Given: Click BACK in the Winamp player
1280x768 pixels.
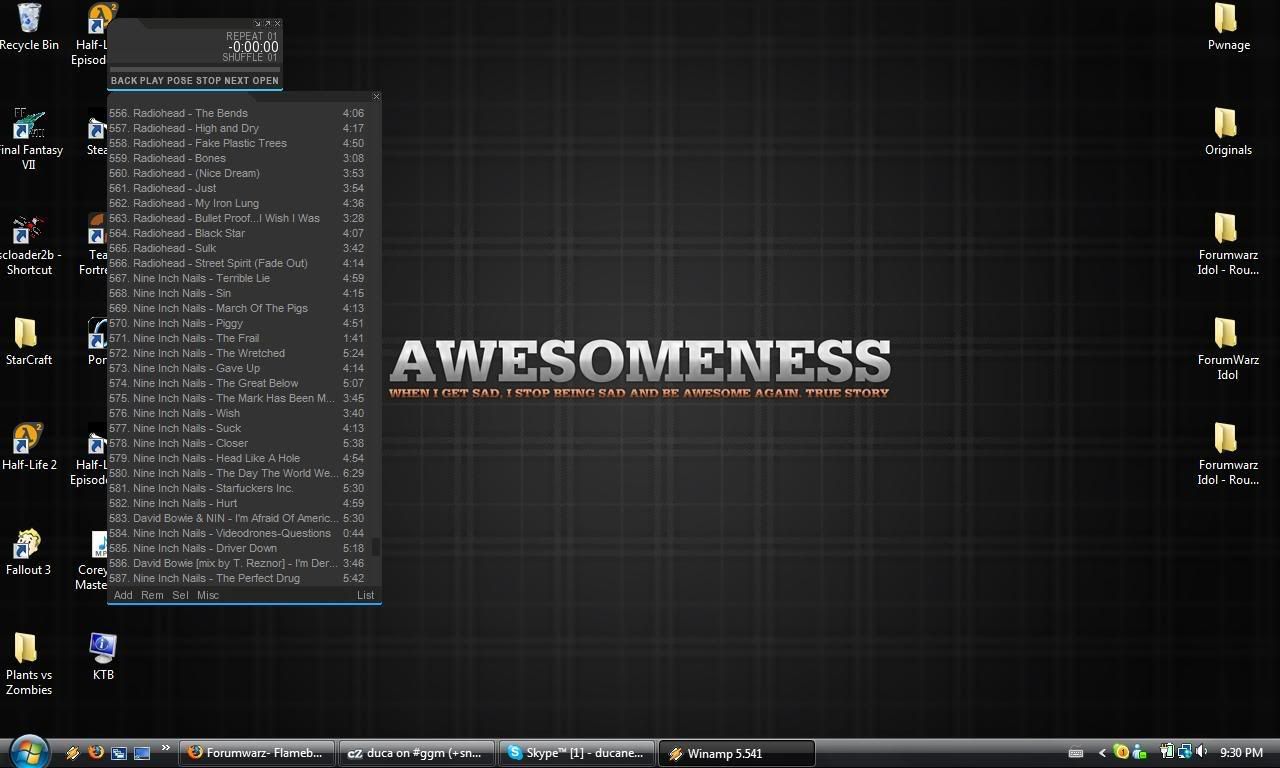Looking at the screenshot, I should pyautogui.click(x=124, y=81).
